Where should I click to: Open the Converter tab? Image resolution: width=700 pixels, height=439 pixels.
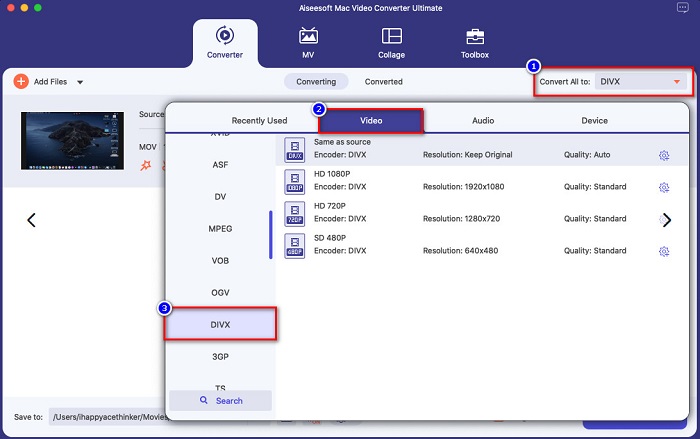[224, 42]
